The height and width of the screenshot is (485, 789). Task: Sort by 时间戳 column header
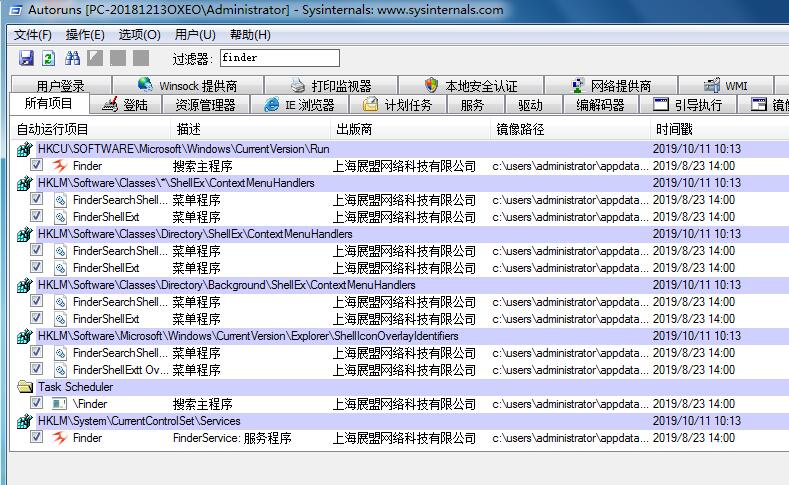click(720, 129)
